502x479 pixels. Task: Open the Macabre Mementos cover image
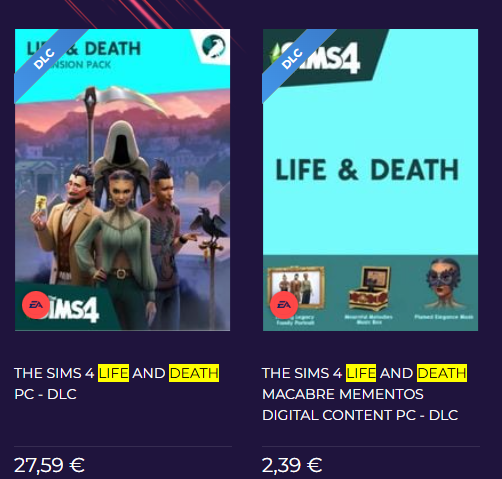[370, 180]
